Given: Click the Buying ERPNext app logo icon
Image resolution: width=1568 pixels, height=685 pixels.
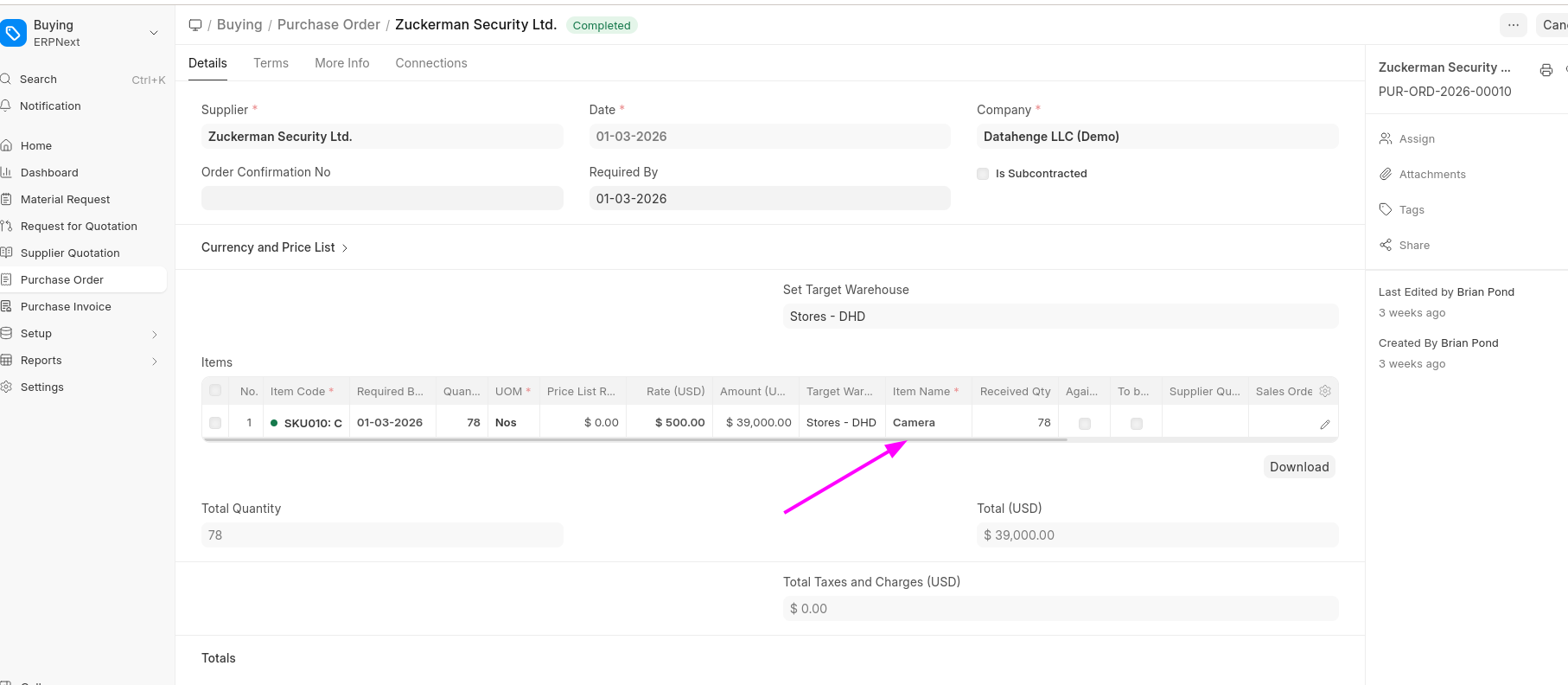Looking at the screenshot, I should [x=14, y=34].
